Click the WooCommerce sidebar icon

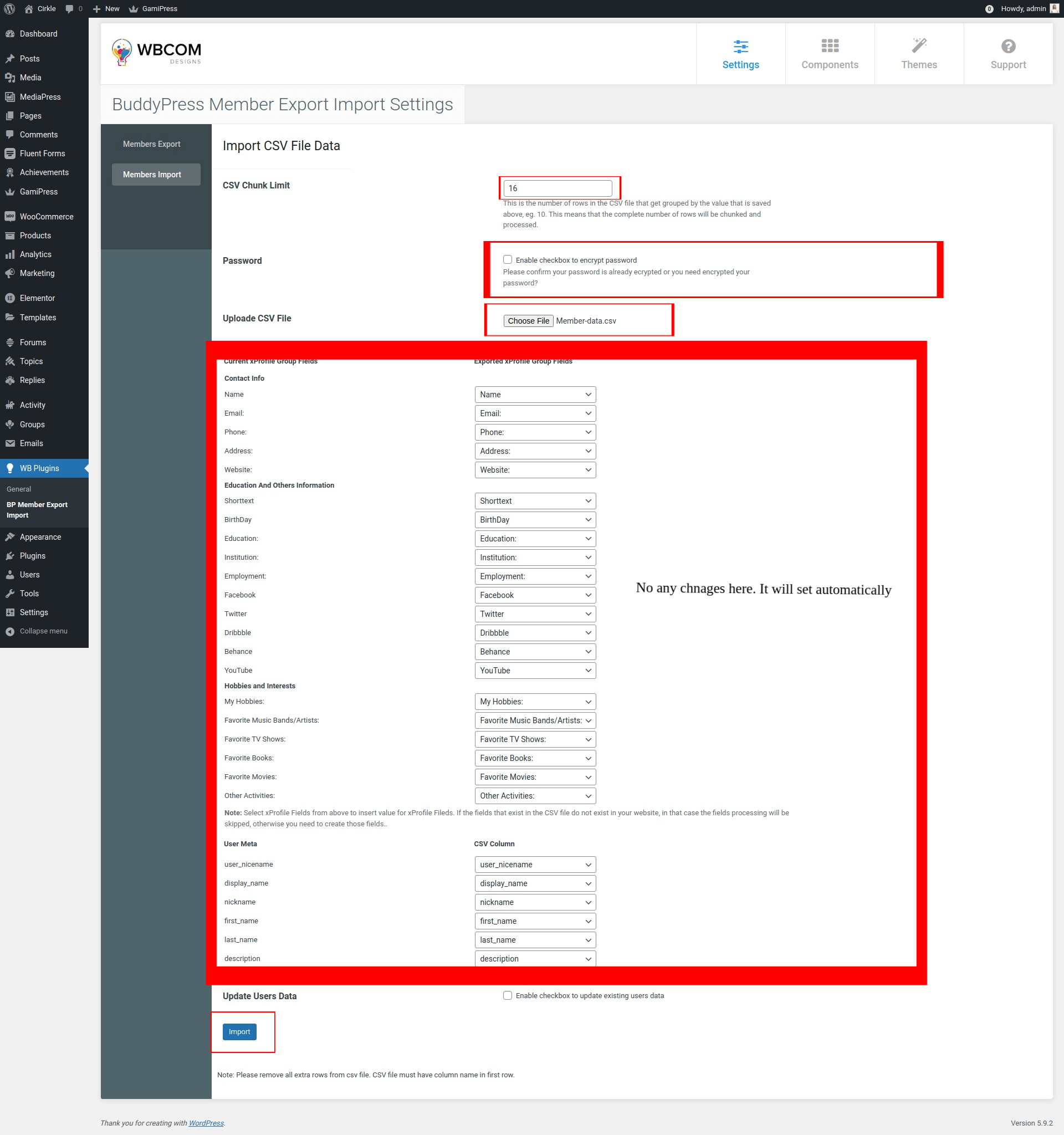tap(10, 216)
